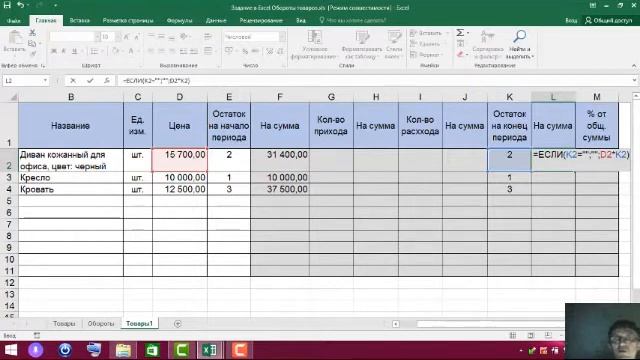Select cell with price 15 700,00

180,160
